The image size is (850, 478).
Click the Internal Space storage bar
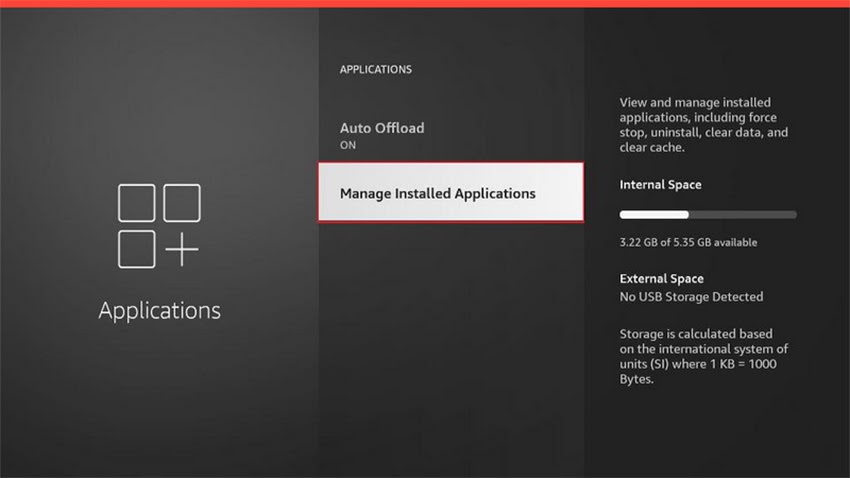[708, 215]
